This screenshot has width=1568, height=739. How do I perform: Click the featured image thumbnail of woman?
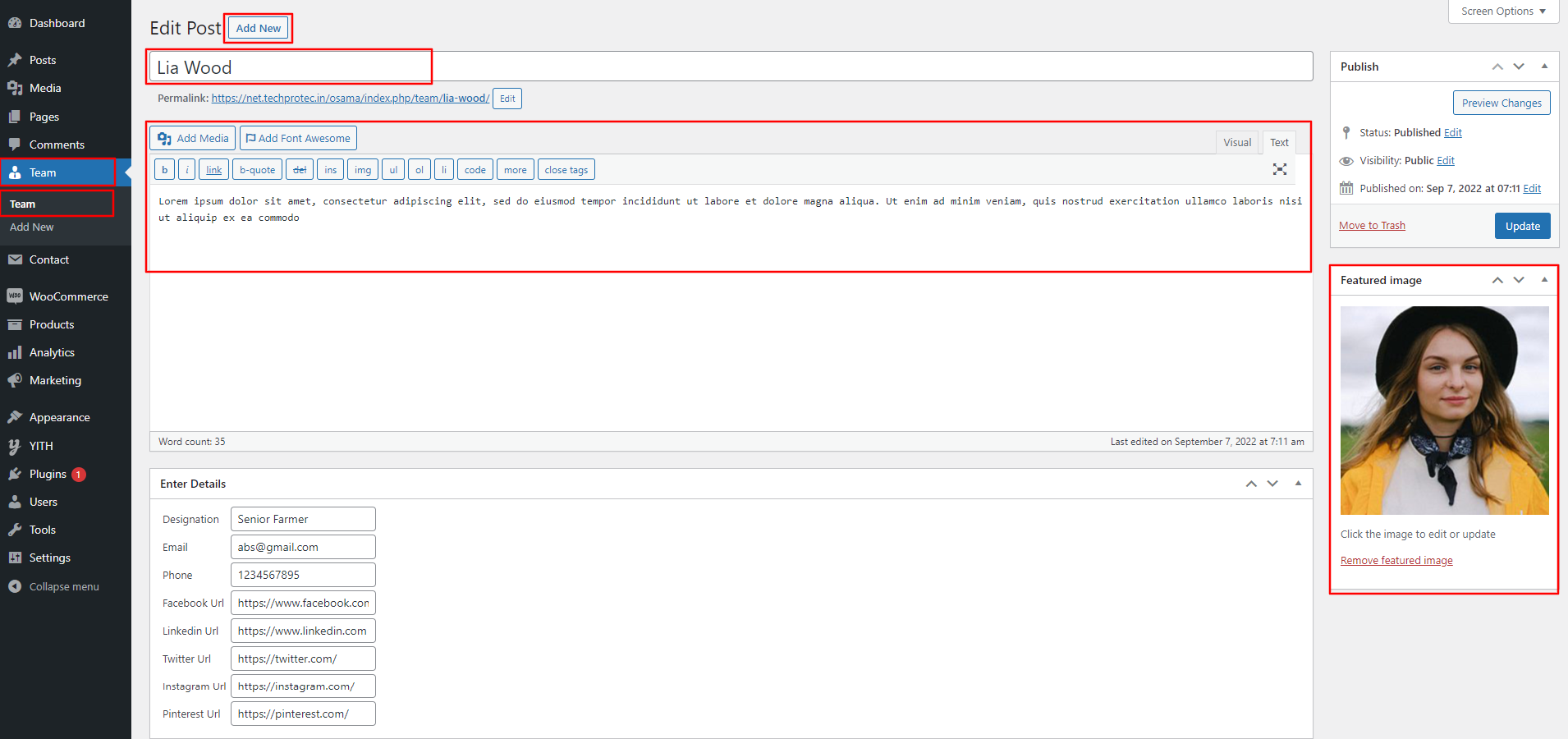[x=1444, y=411]
